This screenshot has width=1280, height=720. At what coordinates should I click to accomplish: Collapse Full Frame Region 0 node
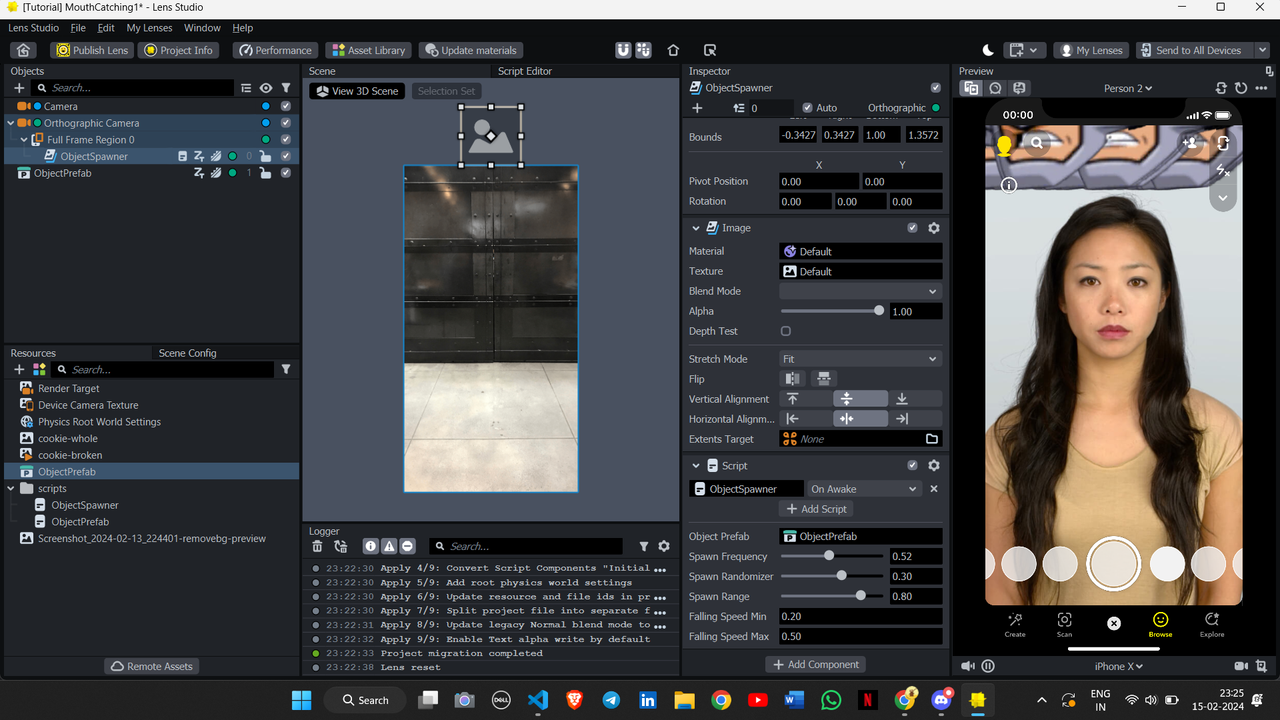24,140
